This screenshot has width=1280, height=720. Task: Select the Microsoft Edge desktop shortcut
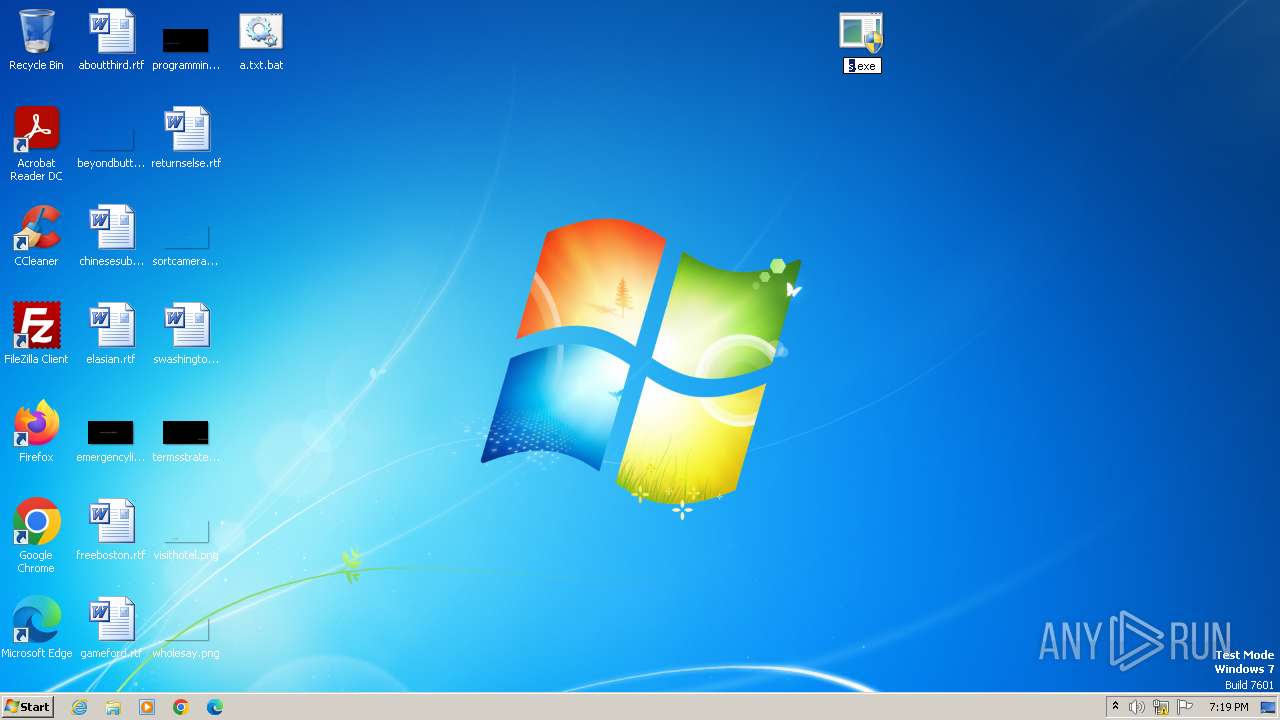coord(36,620)
